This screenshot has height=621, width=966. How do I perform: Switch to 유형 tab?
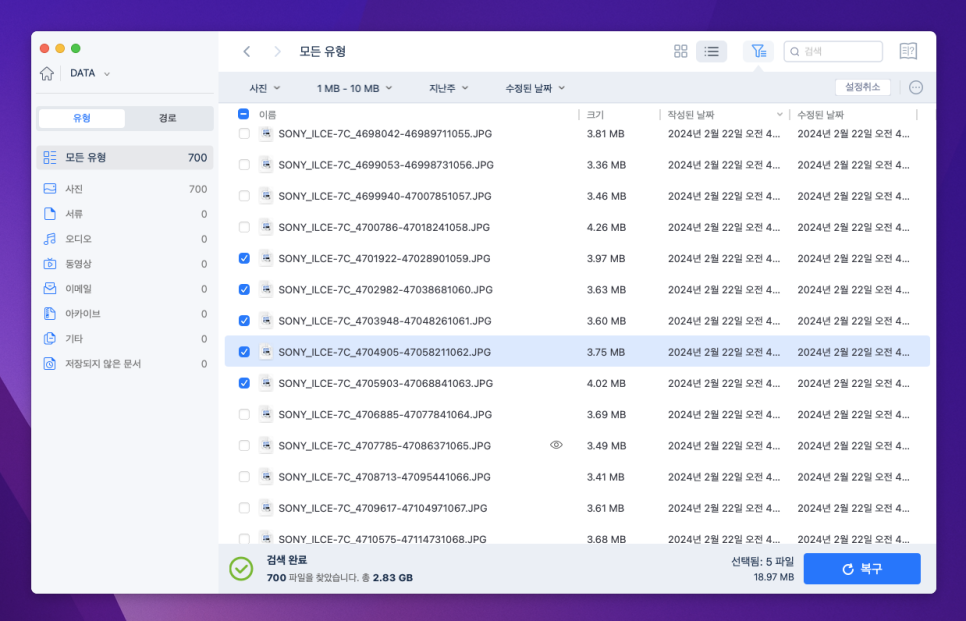[x=82, y=118]
